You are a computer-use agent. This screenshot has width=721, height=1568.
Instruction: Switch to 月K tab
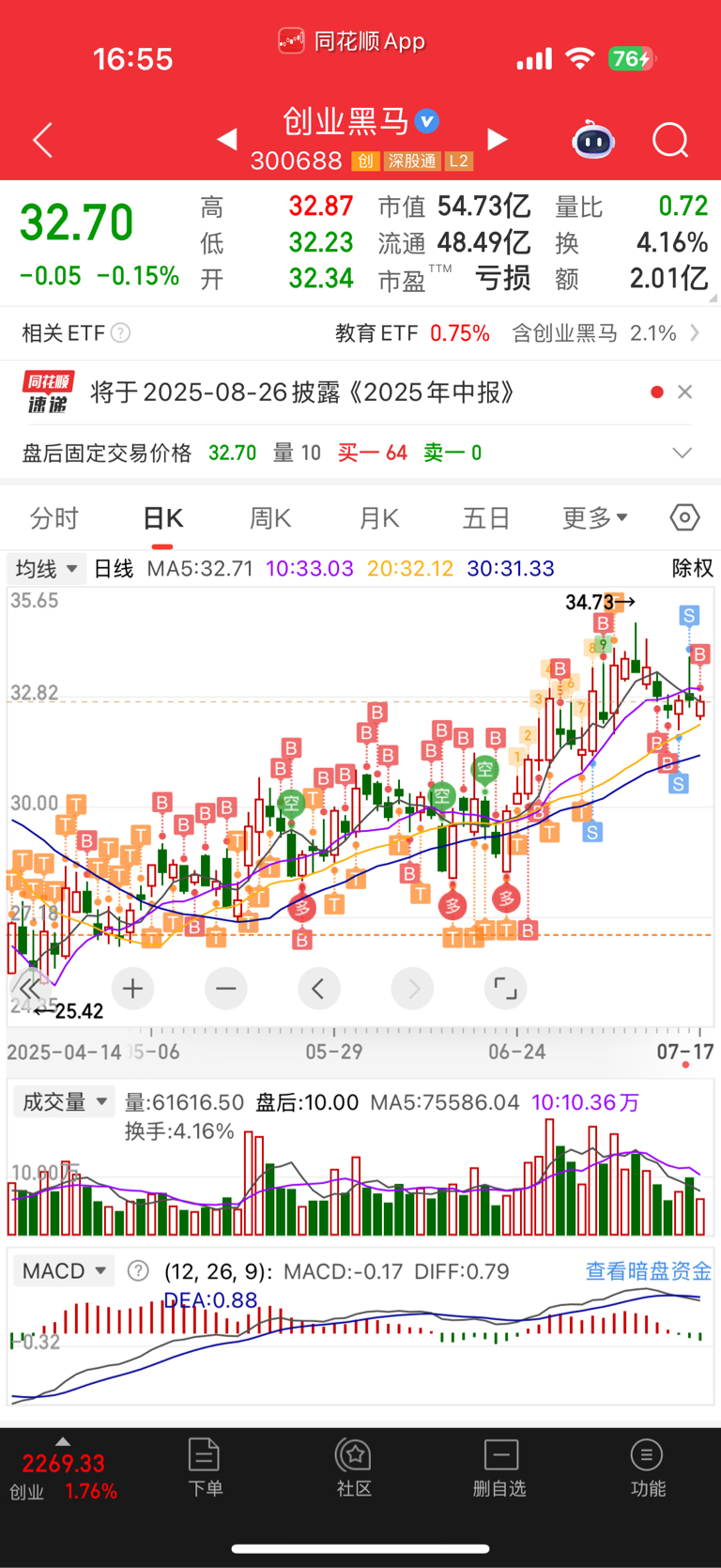point(379,518)
